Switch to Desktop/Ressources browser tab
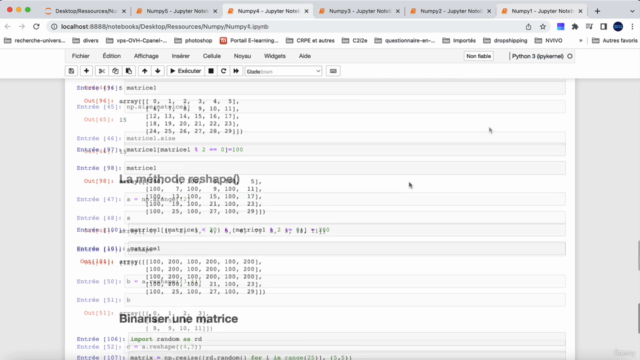The width and height of the screenshot is (640, 360). [85, 11]
